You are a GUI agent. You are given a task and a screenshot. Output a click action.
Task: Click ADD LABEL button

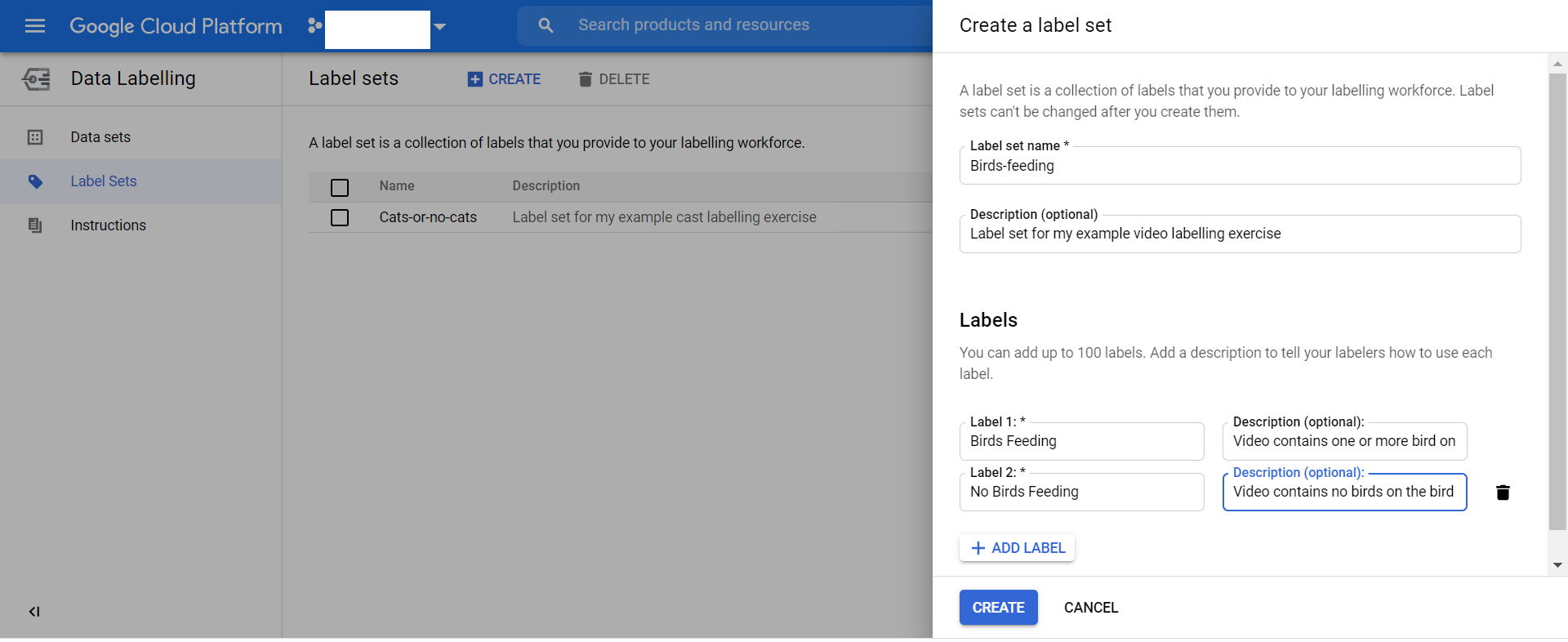tap(1017, 548)
